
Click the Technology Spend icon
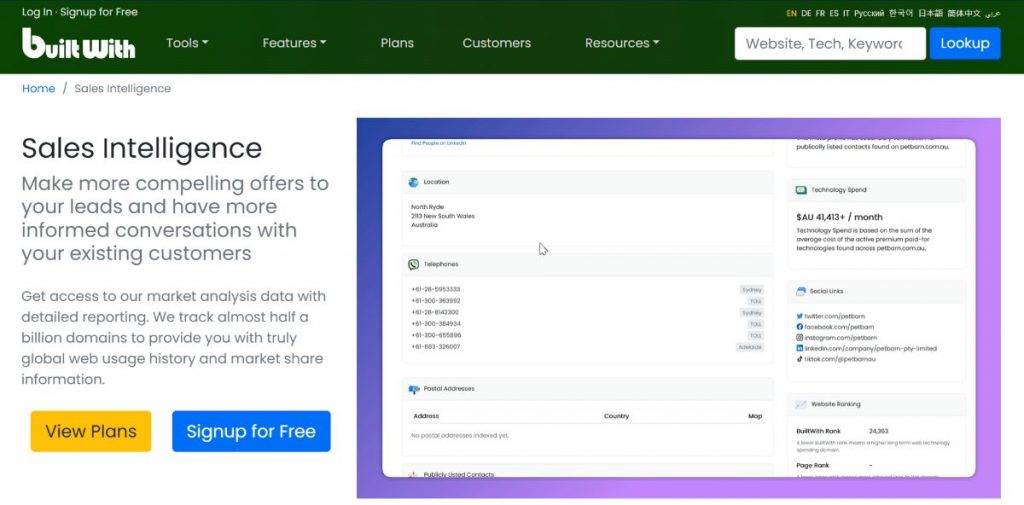[801, 190]
